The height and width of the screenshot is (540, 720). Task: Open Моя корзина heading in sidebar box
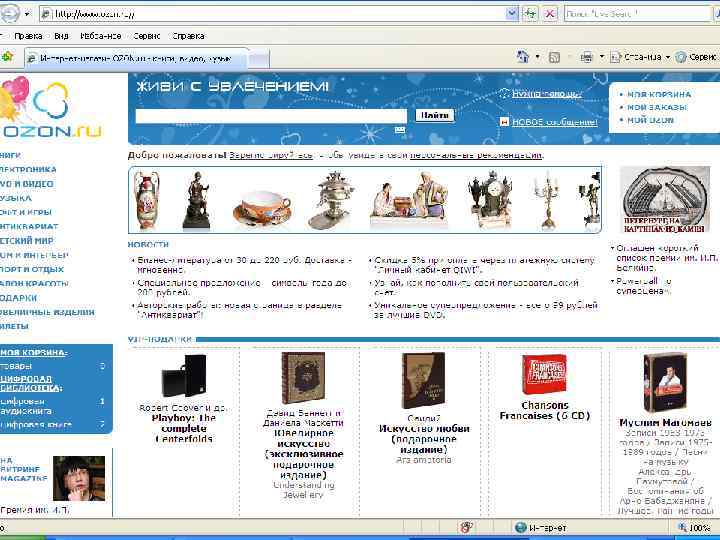[x=34, y=353]
